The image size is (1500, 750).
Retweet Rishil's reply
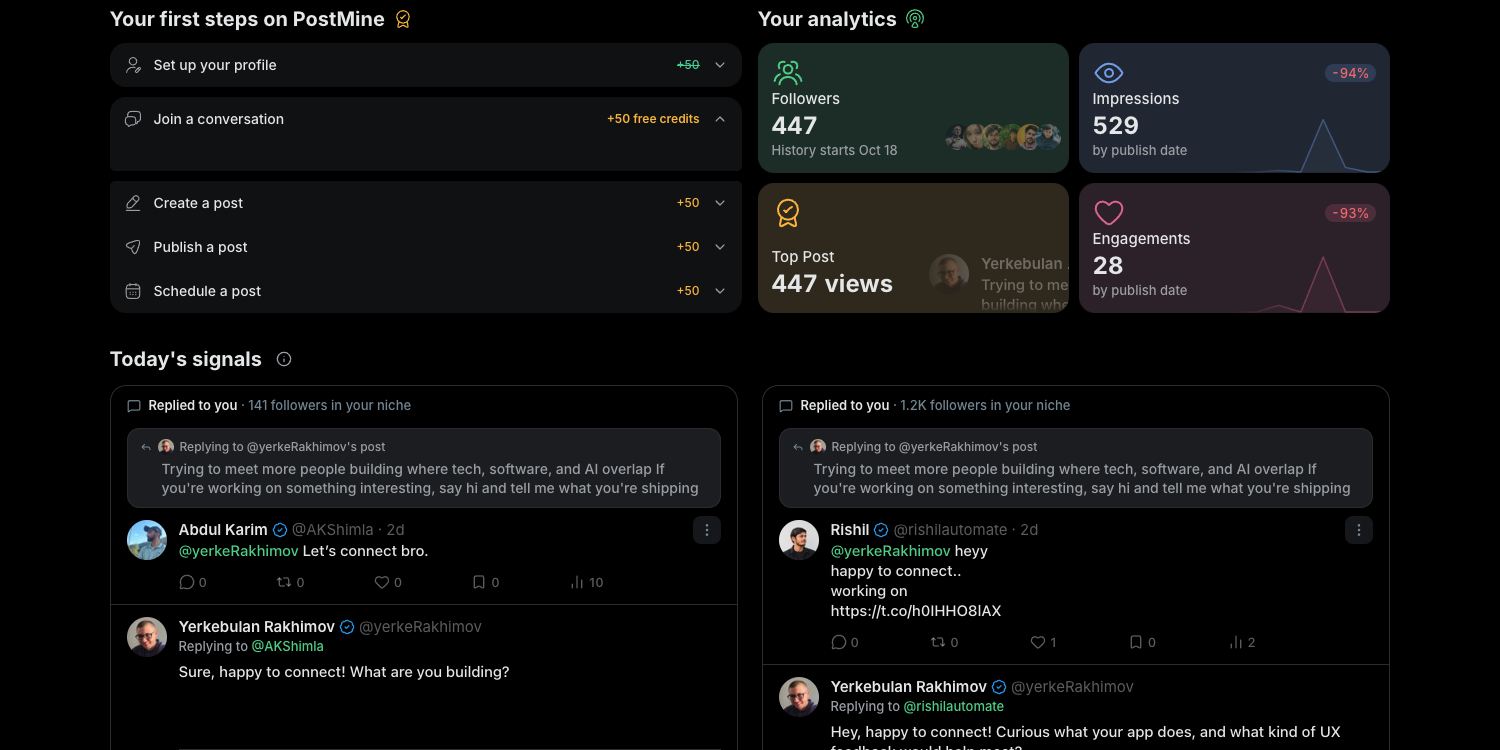(x=938, y=642)
